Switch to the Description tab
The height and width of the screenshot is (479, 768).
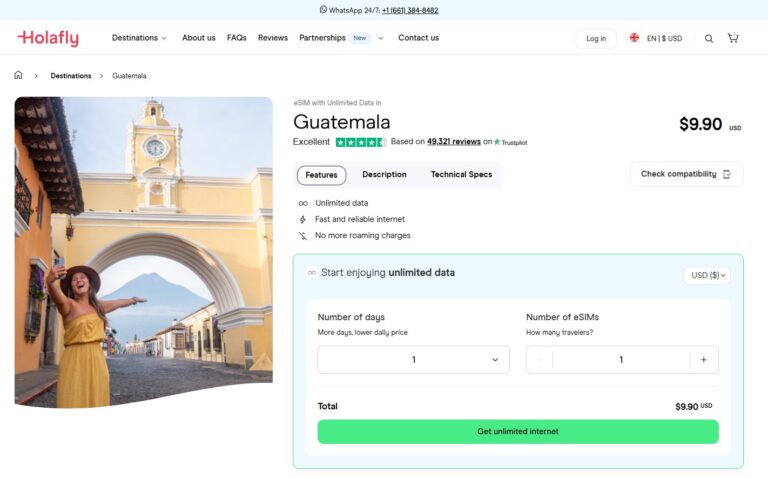384,174
